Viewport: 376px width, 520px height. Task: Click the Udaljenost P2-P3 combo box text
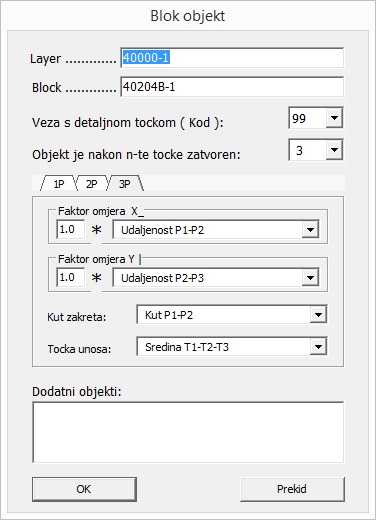(x=162, y=278)
